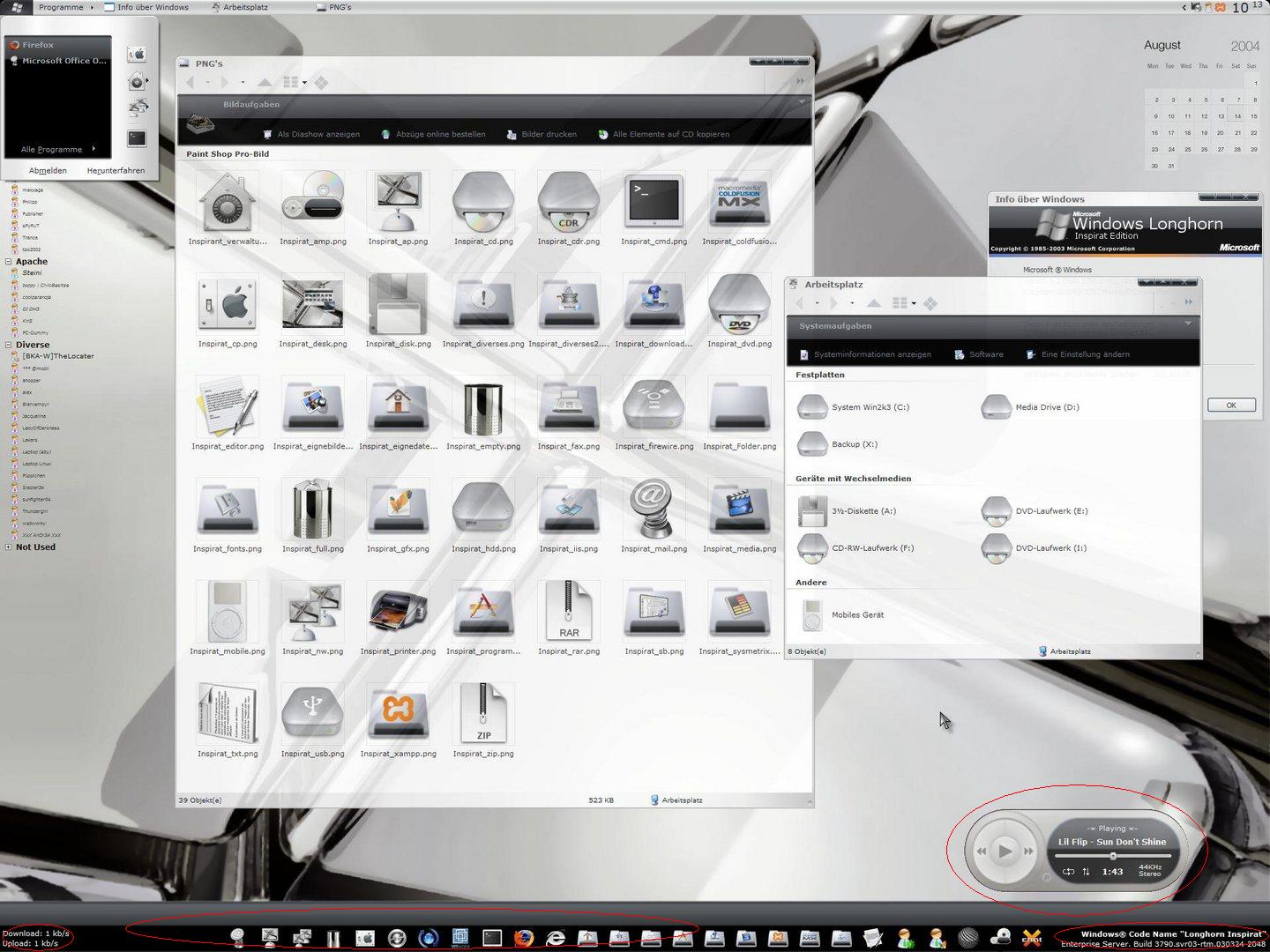The height and width of the screenshot is (952, 1270).
Task: Launch Internet Explorer from the bottom dock
Action: (556, 938)
